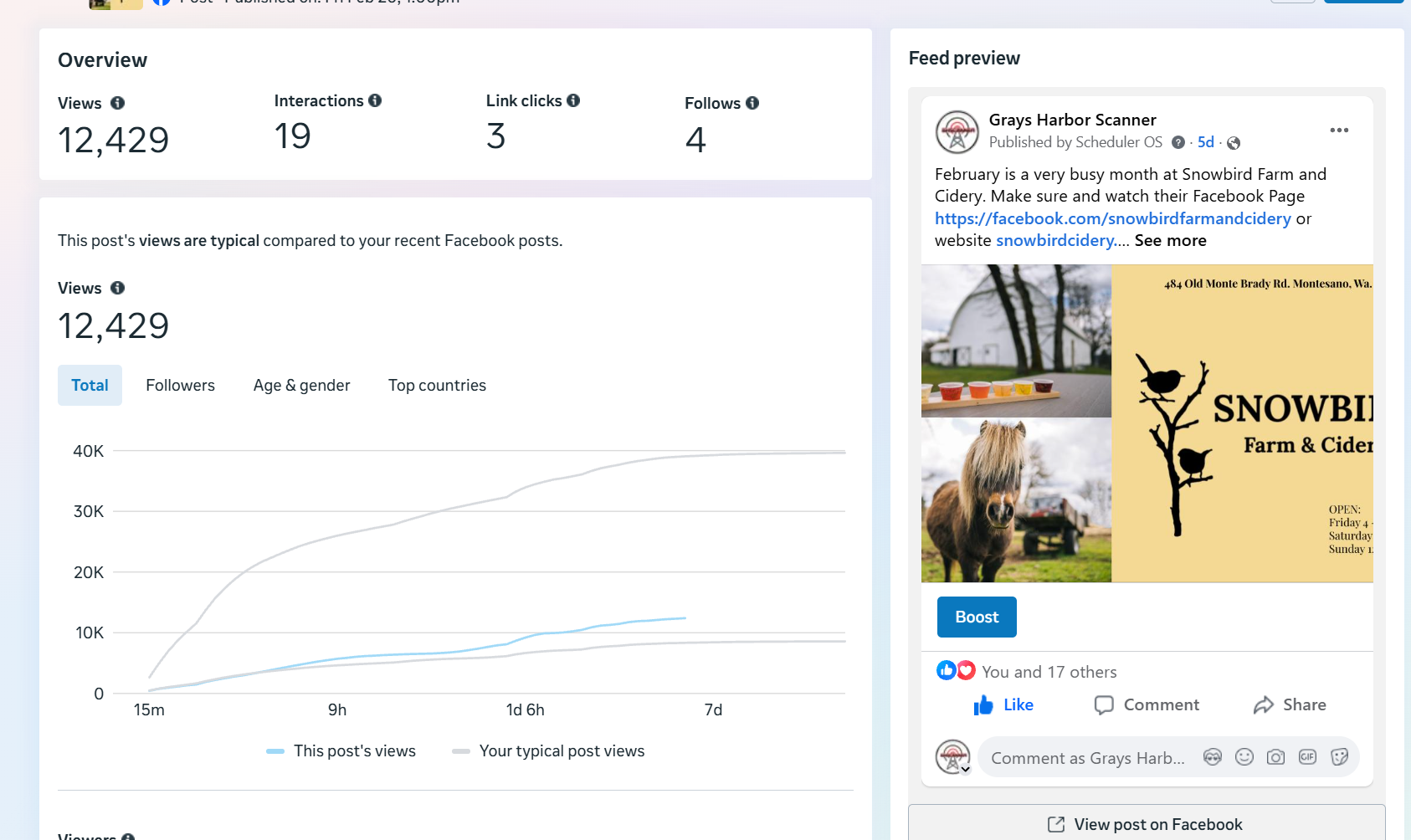Open the Top countries tab
Viewport: 1411px width, 840px height.
click(437, 386)
